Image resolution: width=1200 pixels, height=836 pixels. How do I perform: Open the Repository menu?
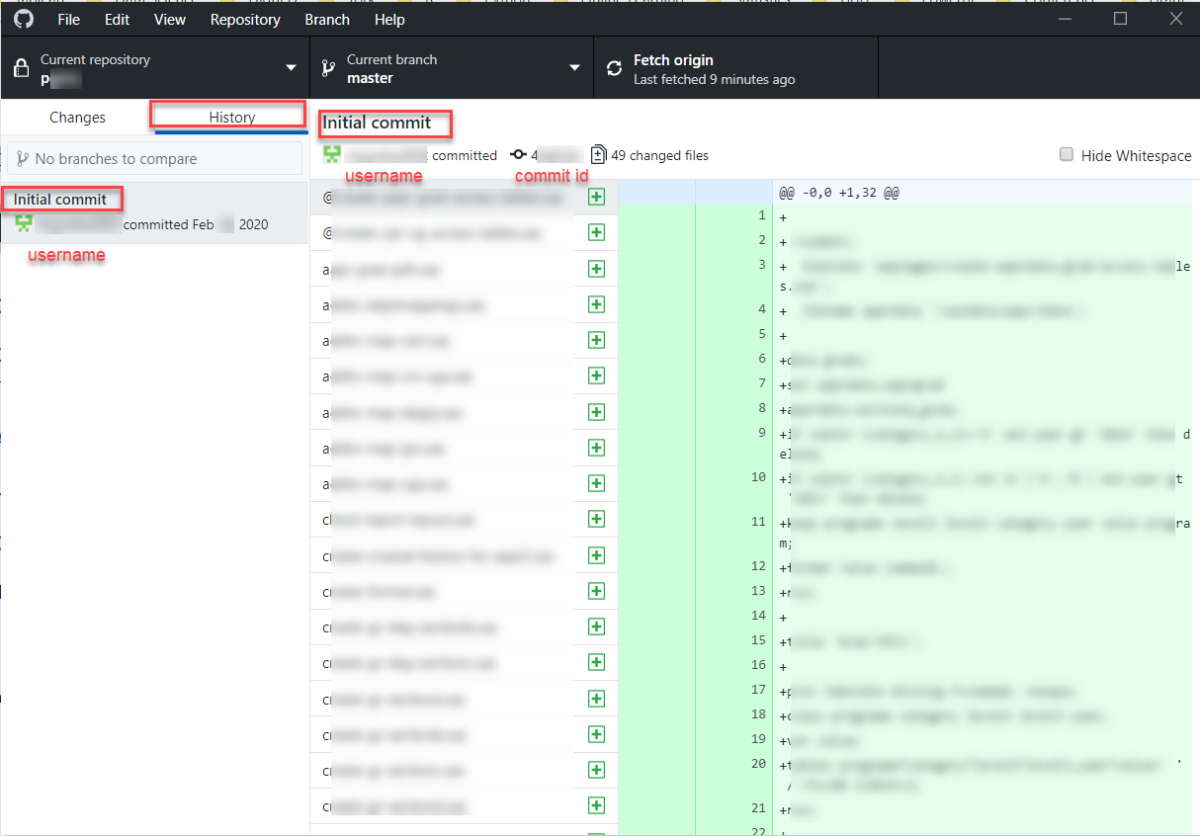coord(245,19)
